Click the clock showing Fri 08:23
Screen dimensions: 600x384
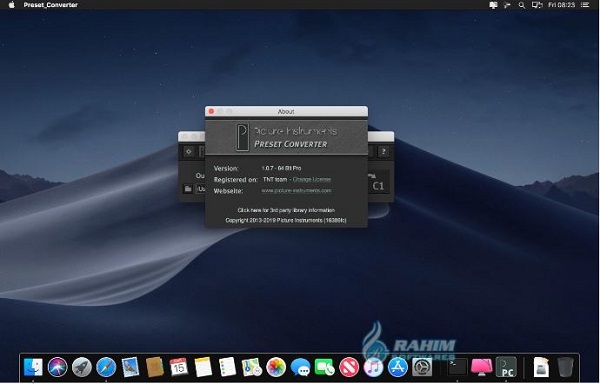pyautogui.click(x=562, y=5)
